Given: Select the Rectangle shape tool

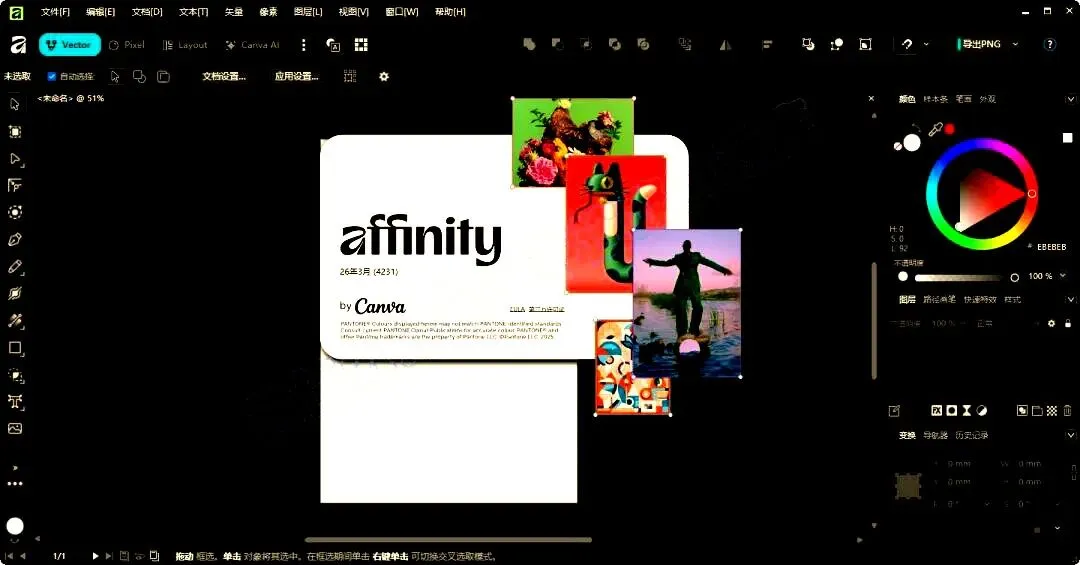Looking at the screenshot, I should point(14,348).
